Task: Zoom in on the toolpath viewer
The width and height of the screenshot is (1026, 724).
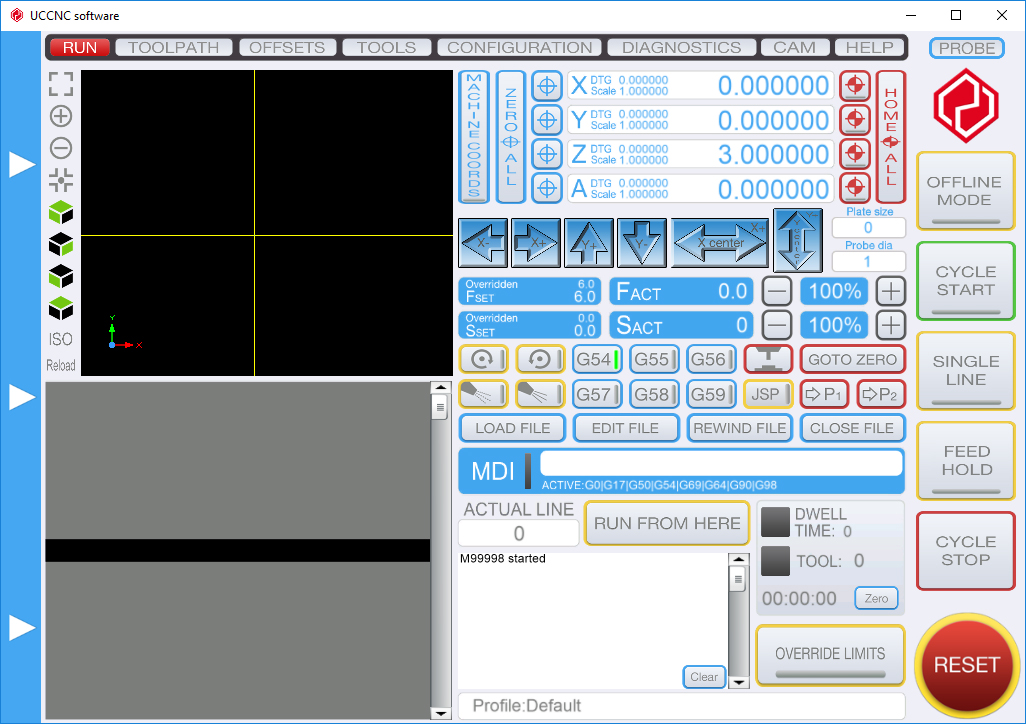Action: [61, 116]
